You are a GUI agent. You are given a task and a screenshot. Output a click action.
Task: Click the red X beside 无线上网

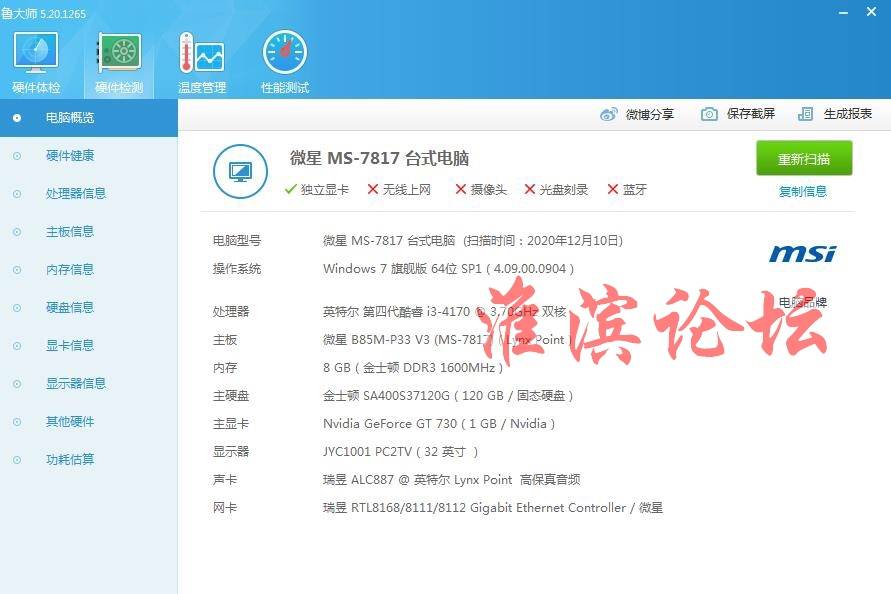(x=373, y=189)
